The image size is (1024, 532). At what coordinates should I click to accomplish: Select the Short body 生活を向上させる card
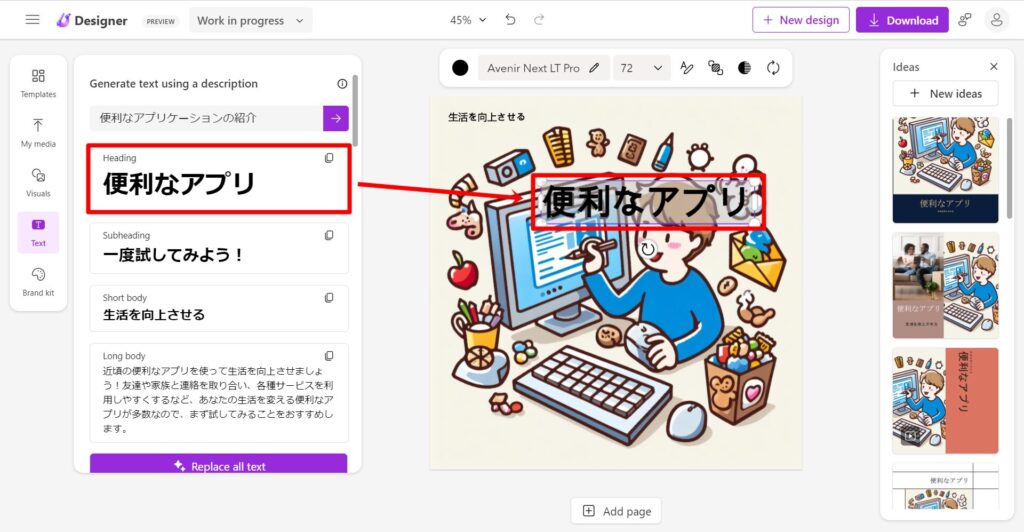[219, 308]
